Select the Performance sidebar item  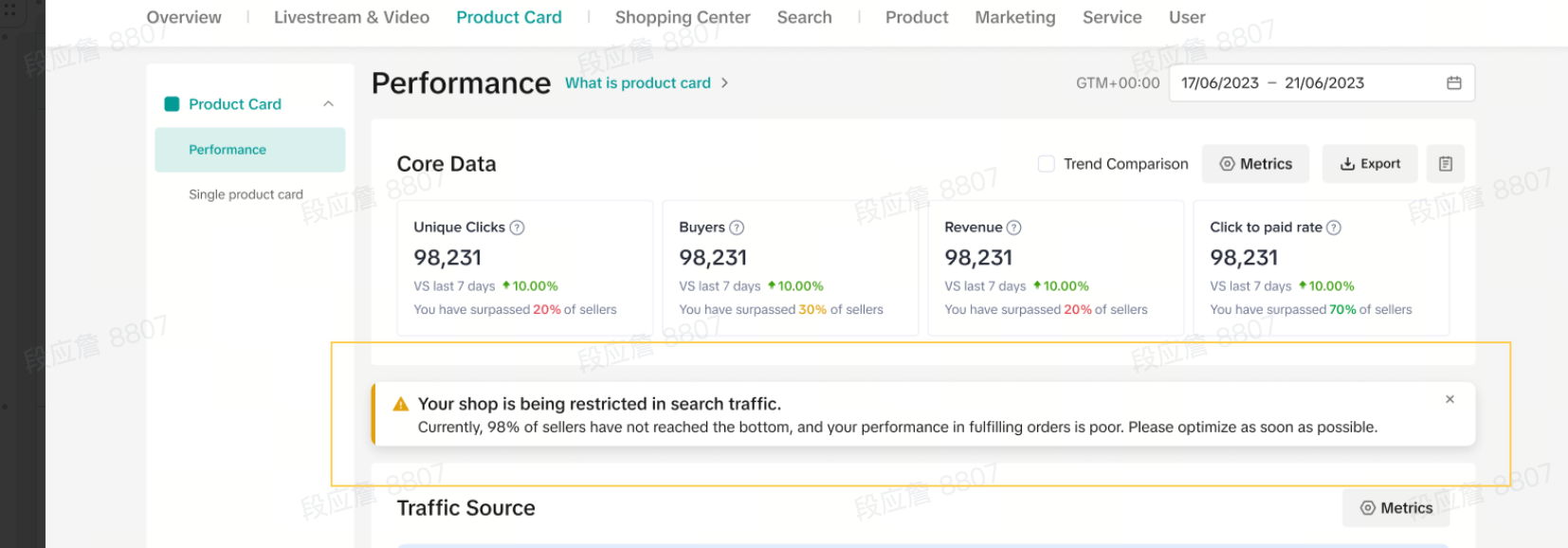tap(228, 150)
